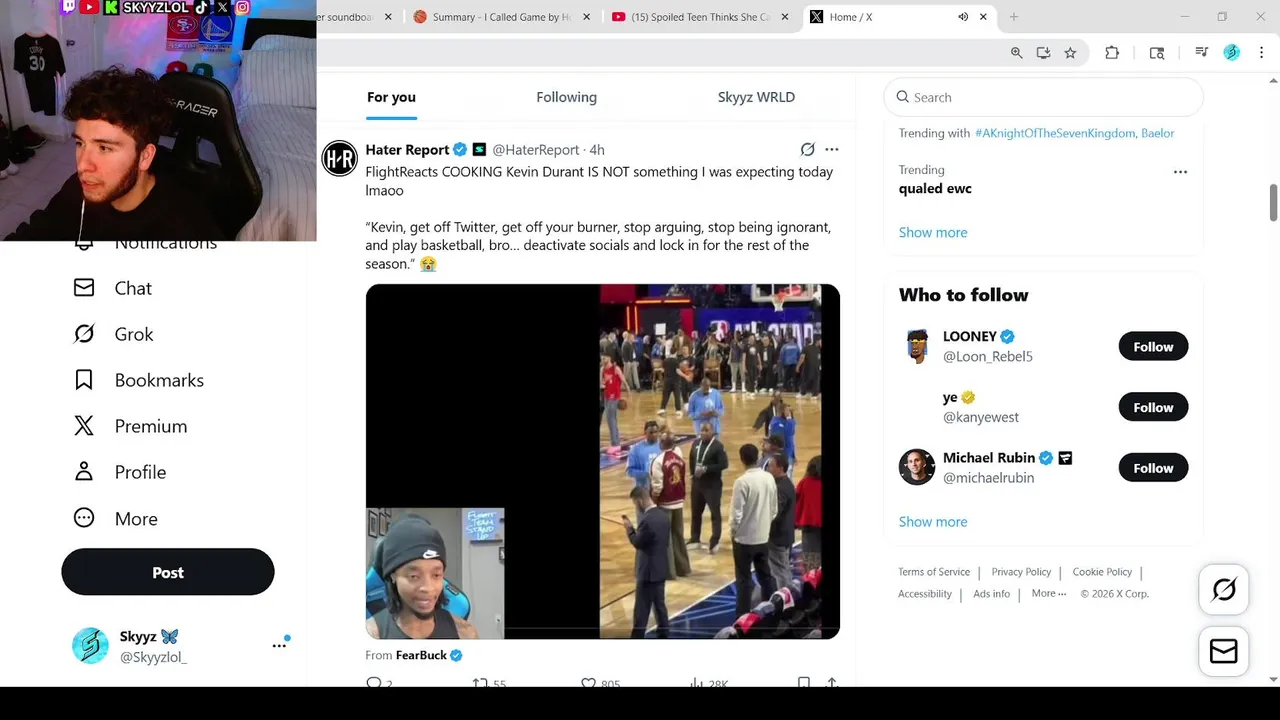Show more trending topics
This screenshot has height=720, width=1280.
tap(933, 232)
